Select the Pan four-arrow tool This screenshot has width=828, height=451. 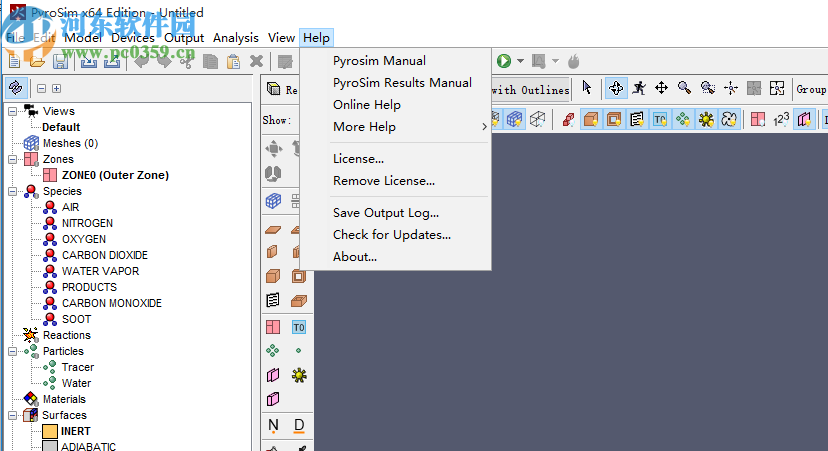tap(661, 88)
